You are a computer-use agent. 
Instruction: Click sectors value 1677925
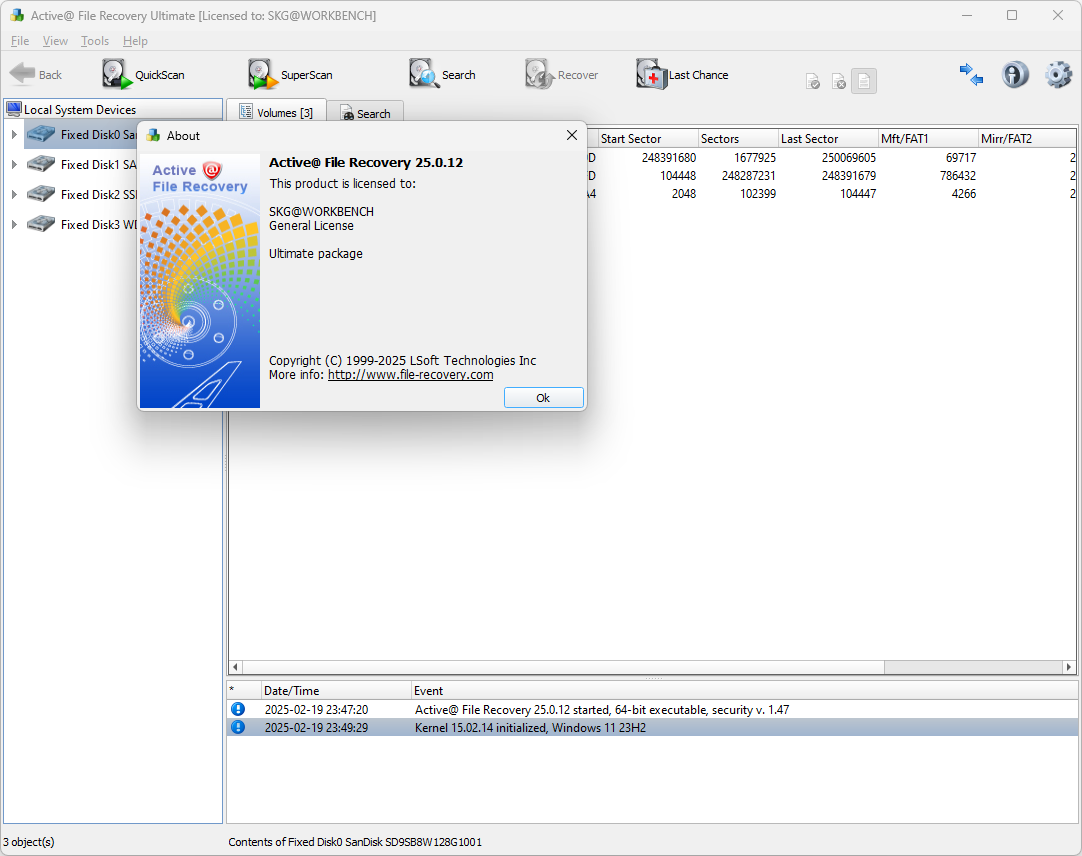coord(754,157)
